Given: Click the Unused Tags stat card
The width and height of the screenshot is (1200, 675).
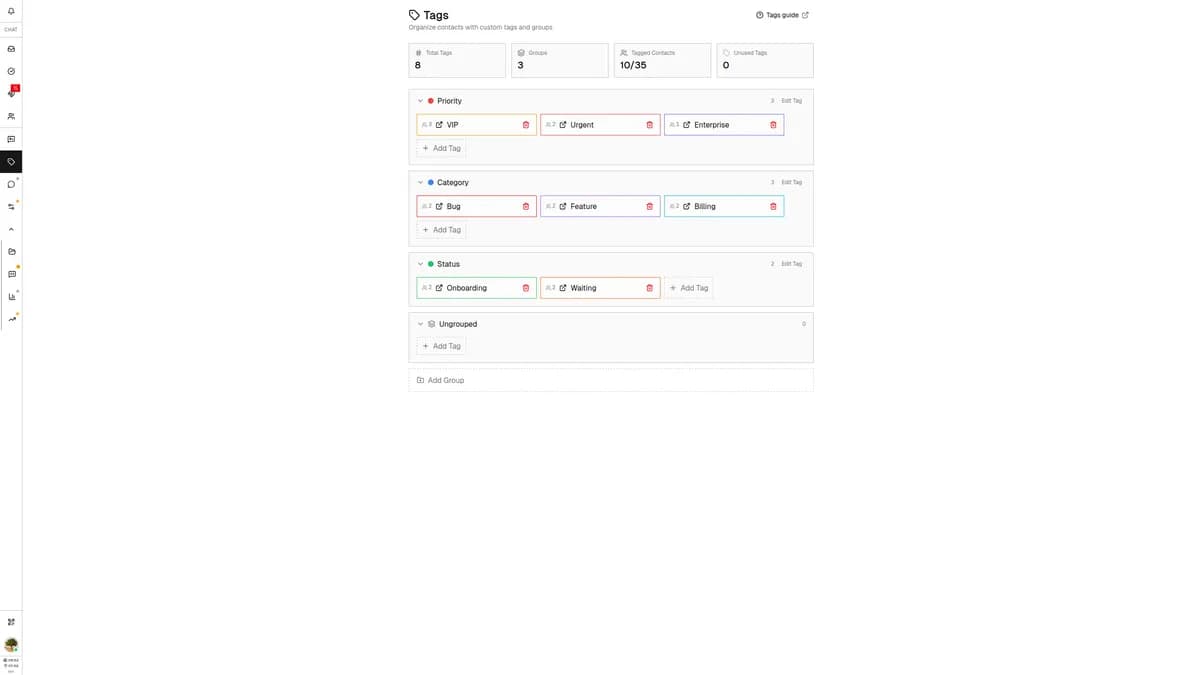Looking at the screenshot, I should (765, 60).
